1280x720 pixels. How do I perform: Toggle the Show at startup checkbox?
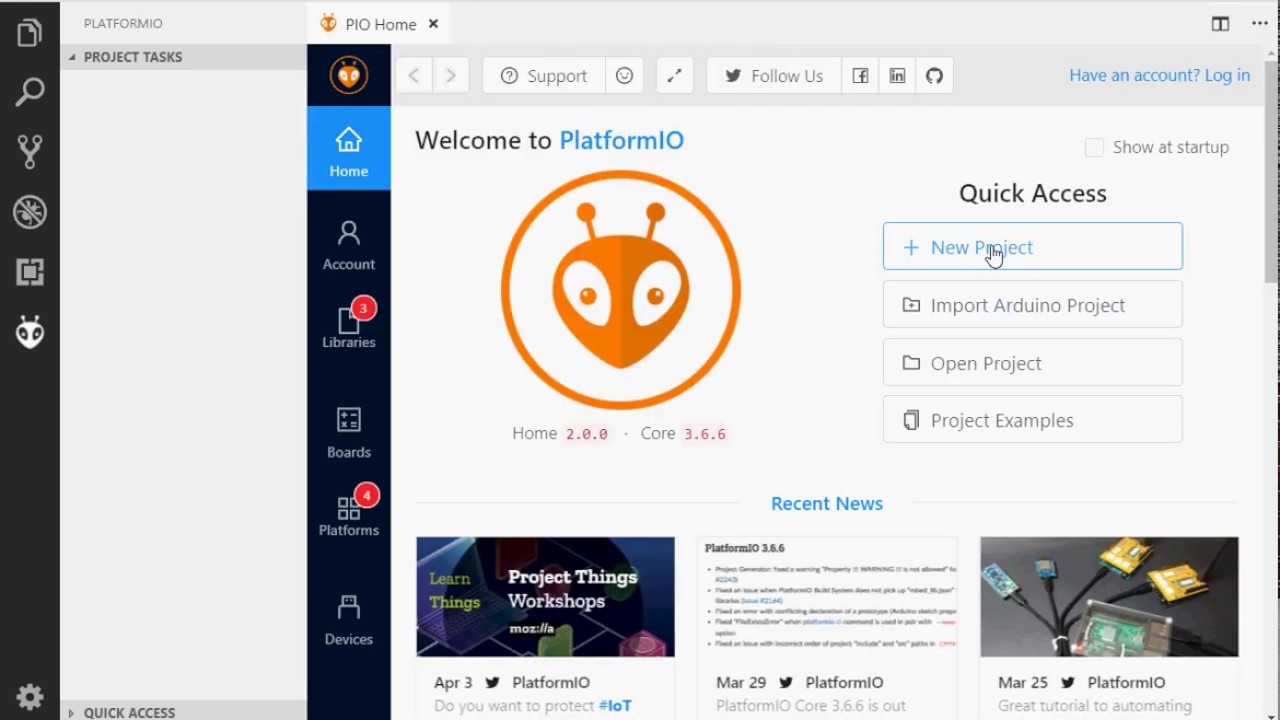point(1094,147)
